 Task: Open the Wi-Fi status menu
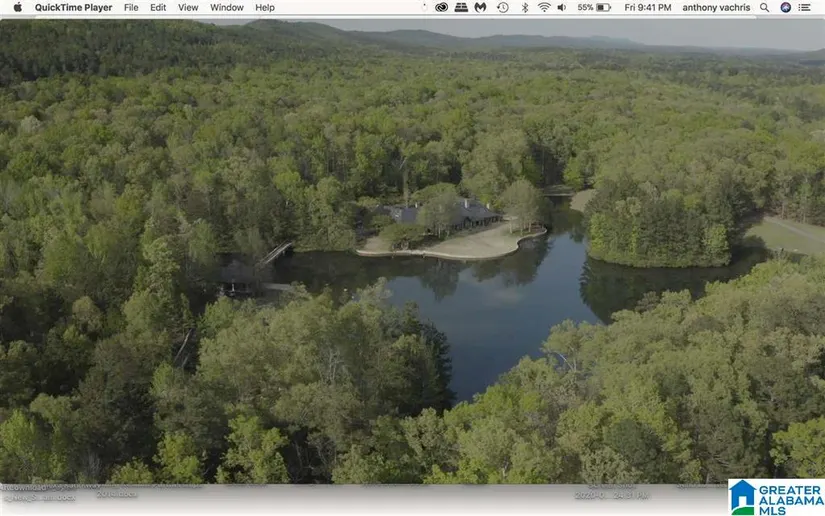coord(544,7)
